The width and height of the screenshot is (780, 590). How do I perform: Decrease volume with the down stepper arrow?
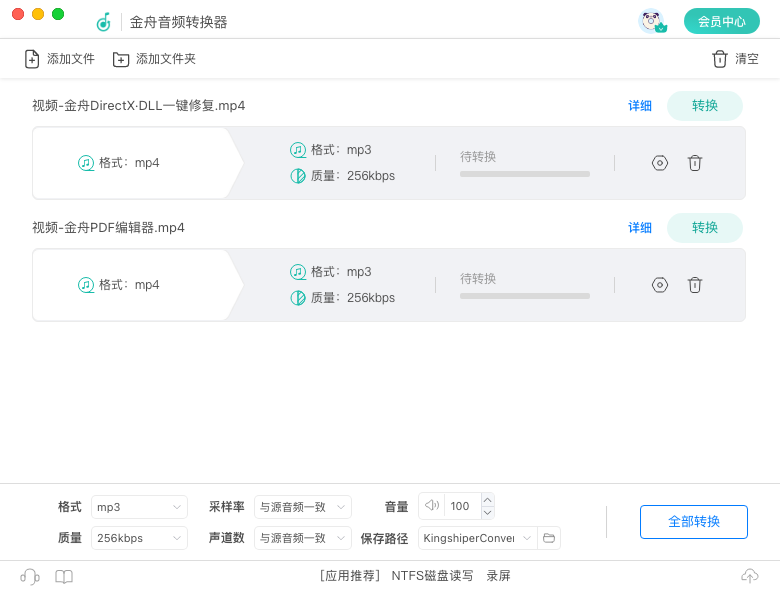pos(488,512)
